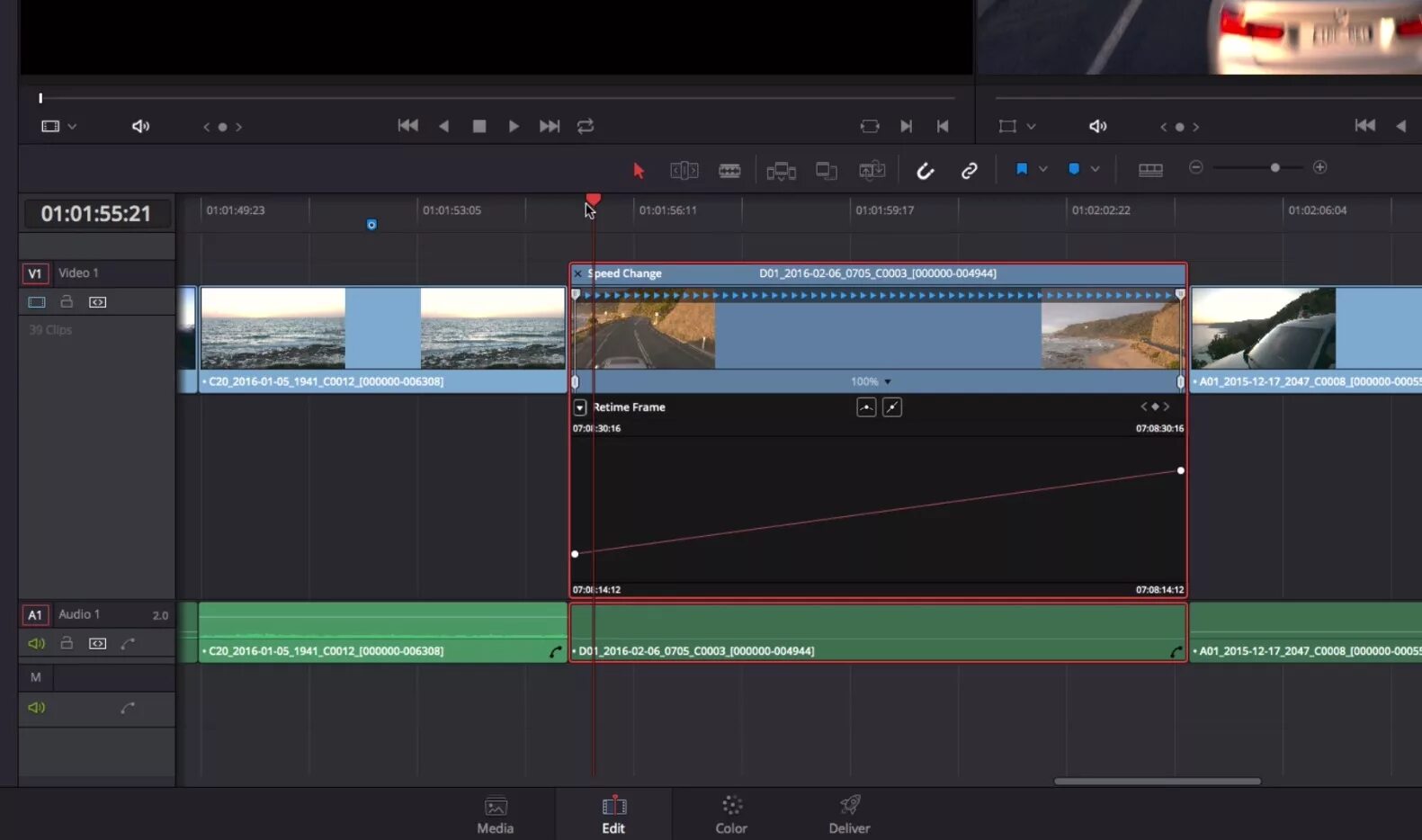The width and height of the screenshot is (1422, 840).
Task: Toggle linked selection chain icon
Action: [x=969, y=171]
